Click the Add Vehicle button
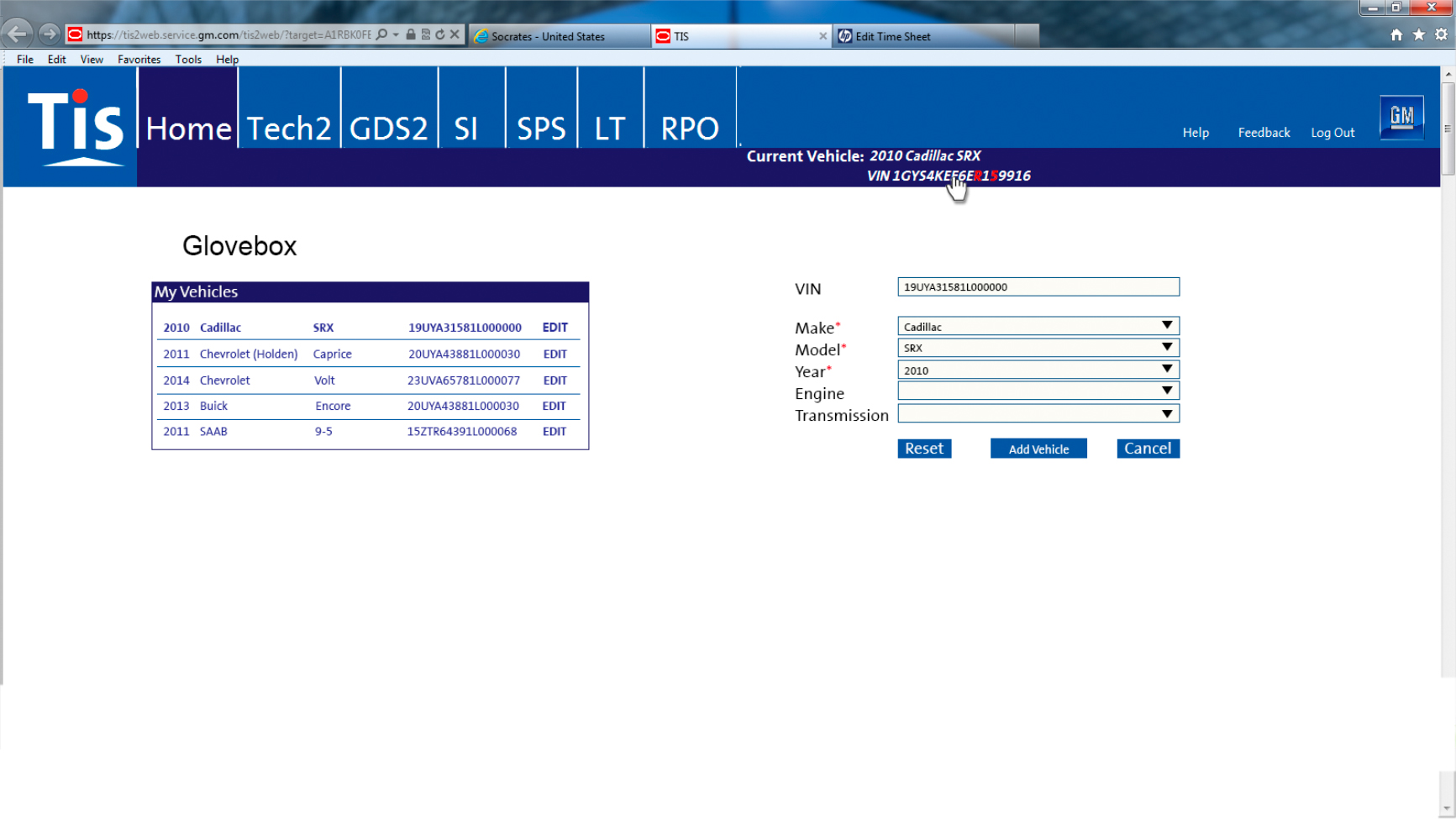This screenshot has width=1456, height=819. click(x=1038, y=449)
